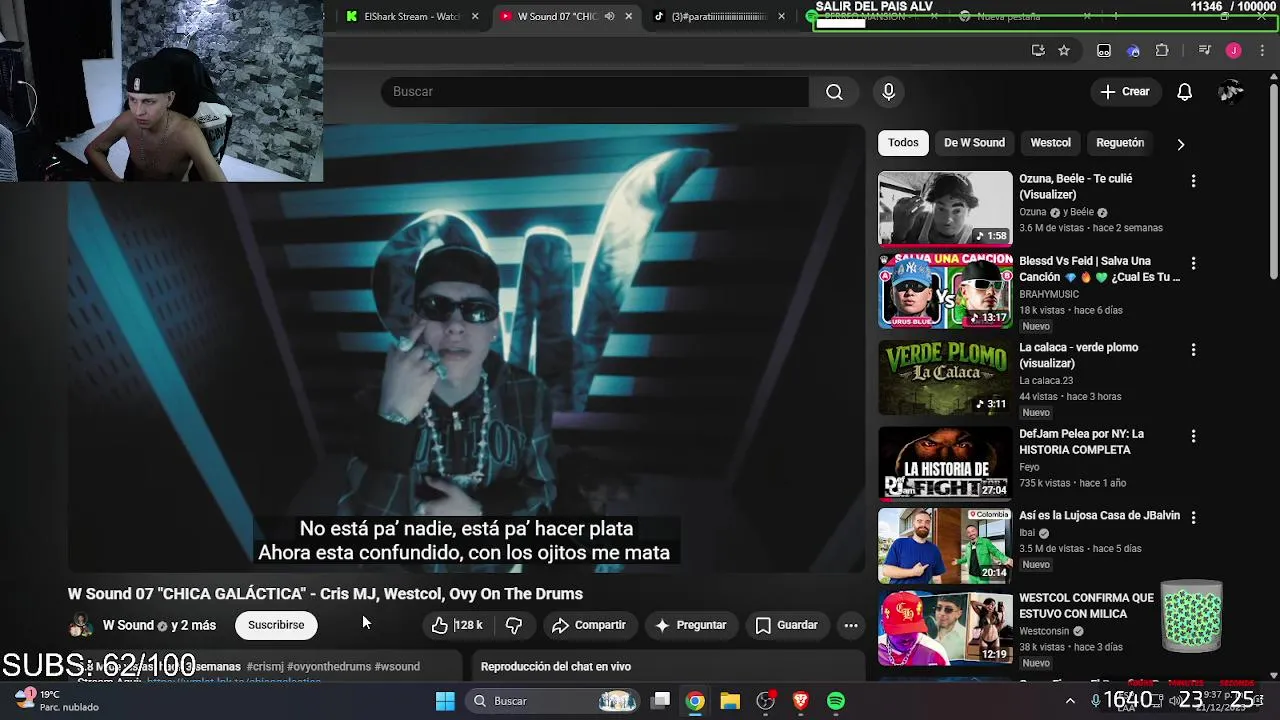The height and width of the screenshot is (720, 1280).
Task: Click the install/cast icon in address bar
Action: click(x=1038, y=50)
